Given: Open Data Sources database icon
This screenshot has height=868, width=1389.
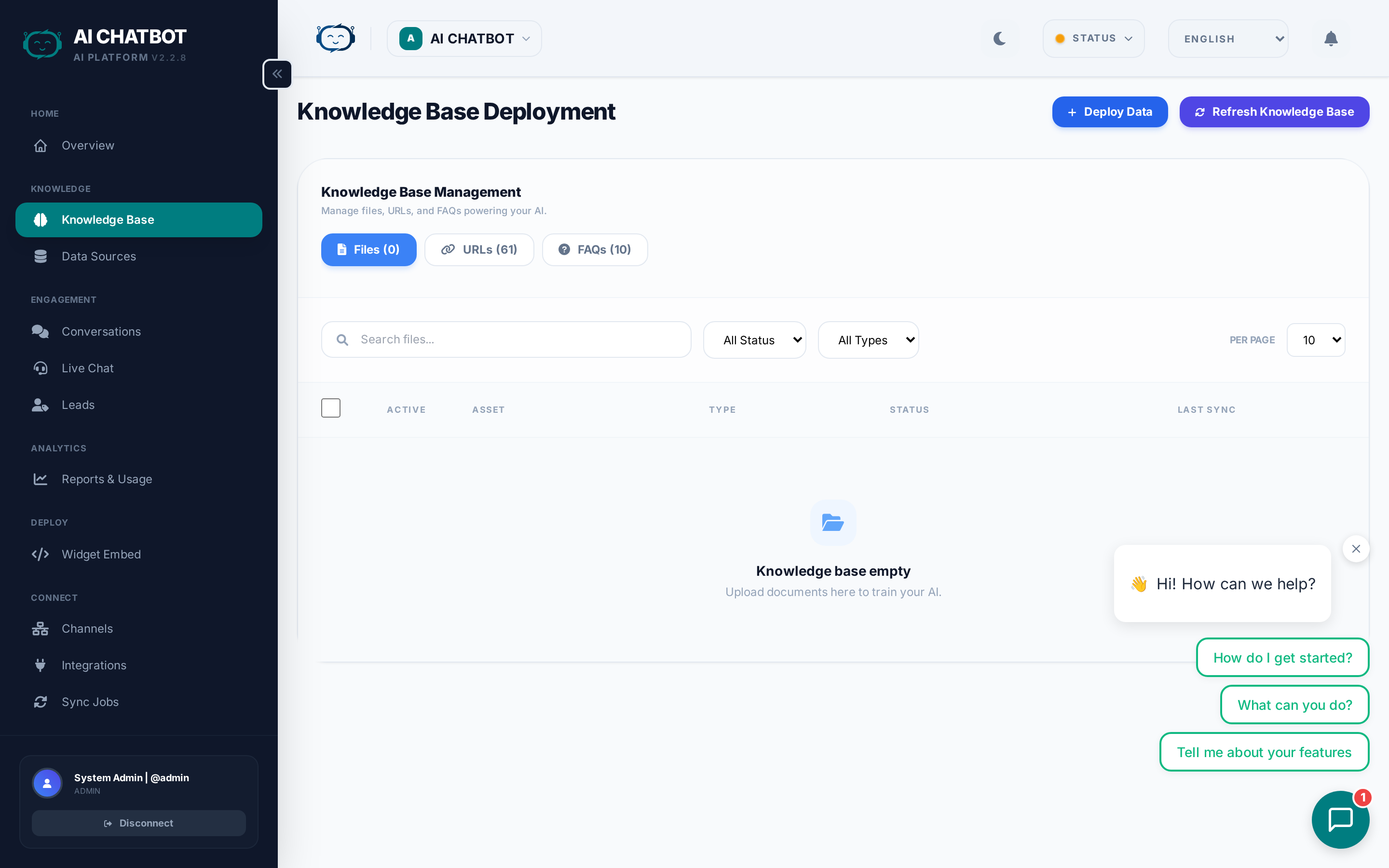Looking at the screenshot, I should pyautogui.click(x=40, y=257).
